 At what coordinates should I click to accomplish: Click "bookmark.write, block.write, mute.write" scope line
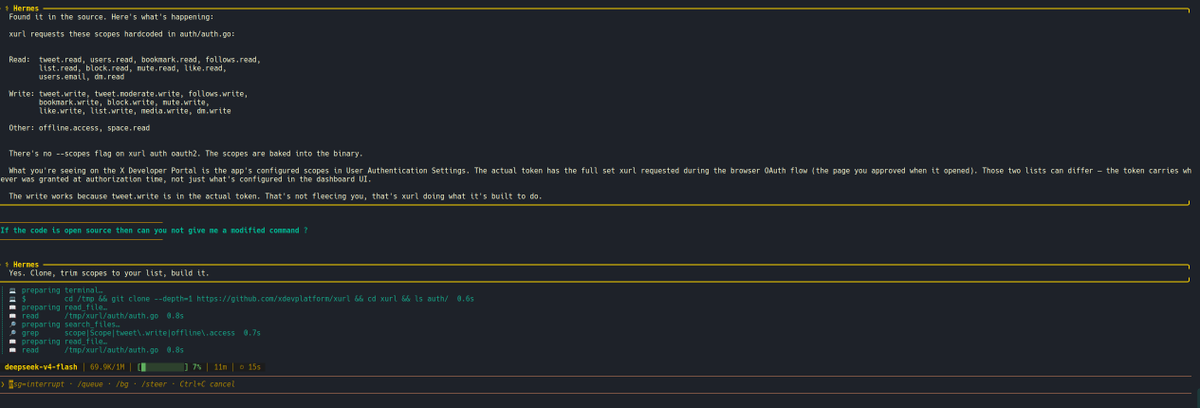click(x=124, y=102)
